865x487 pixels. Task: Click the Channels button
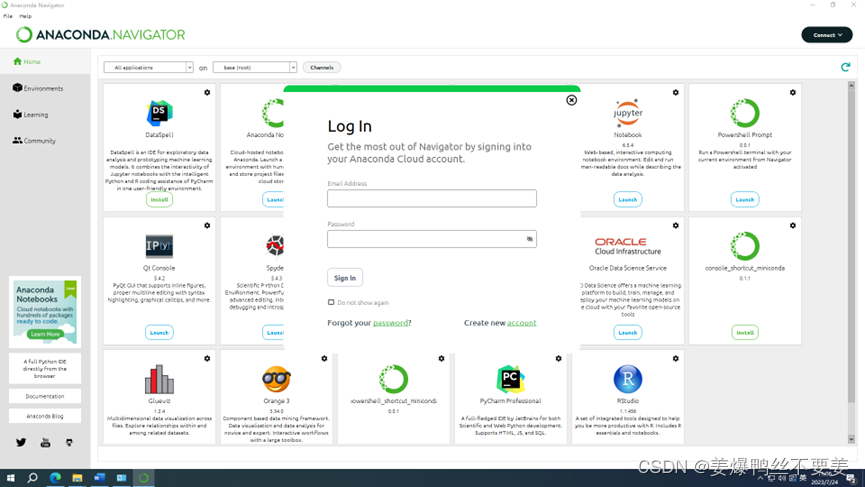[322, 67]
